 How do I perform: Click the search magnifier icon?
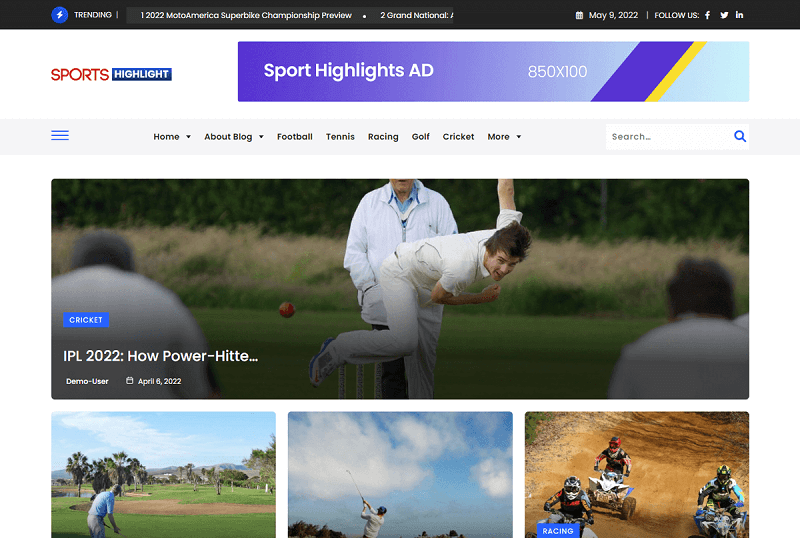point(740,136)
